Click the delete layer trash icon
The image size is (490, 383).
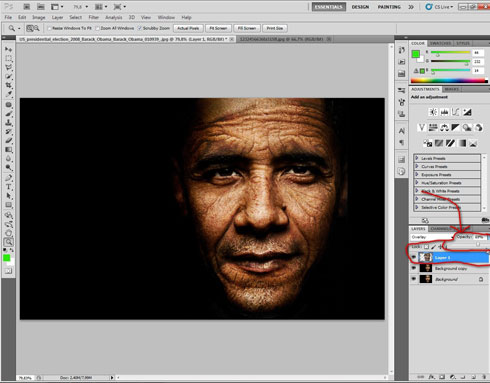point(484,377)
